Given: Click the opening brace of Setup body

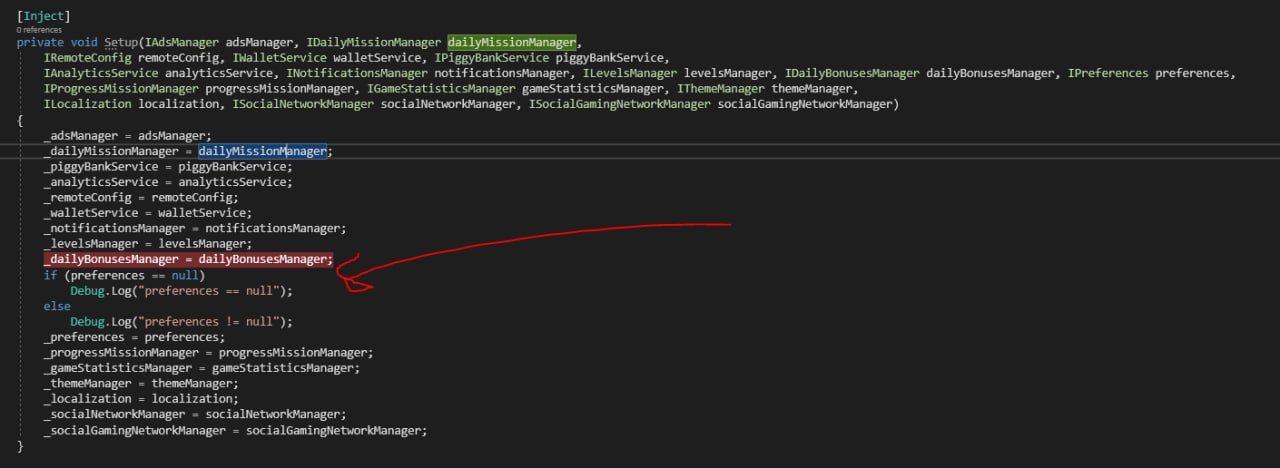Looking at the screenshot, I should click(x=21, y=120).
